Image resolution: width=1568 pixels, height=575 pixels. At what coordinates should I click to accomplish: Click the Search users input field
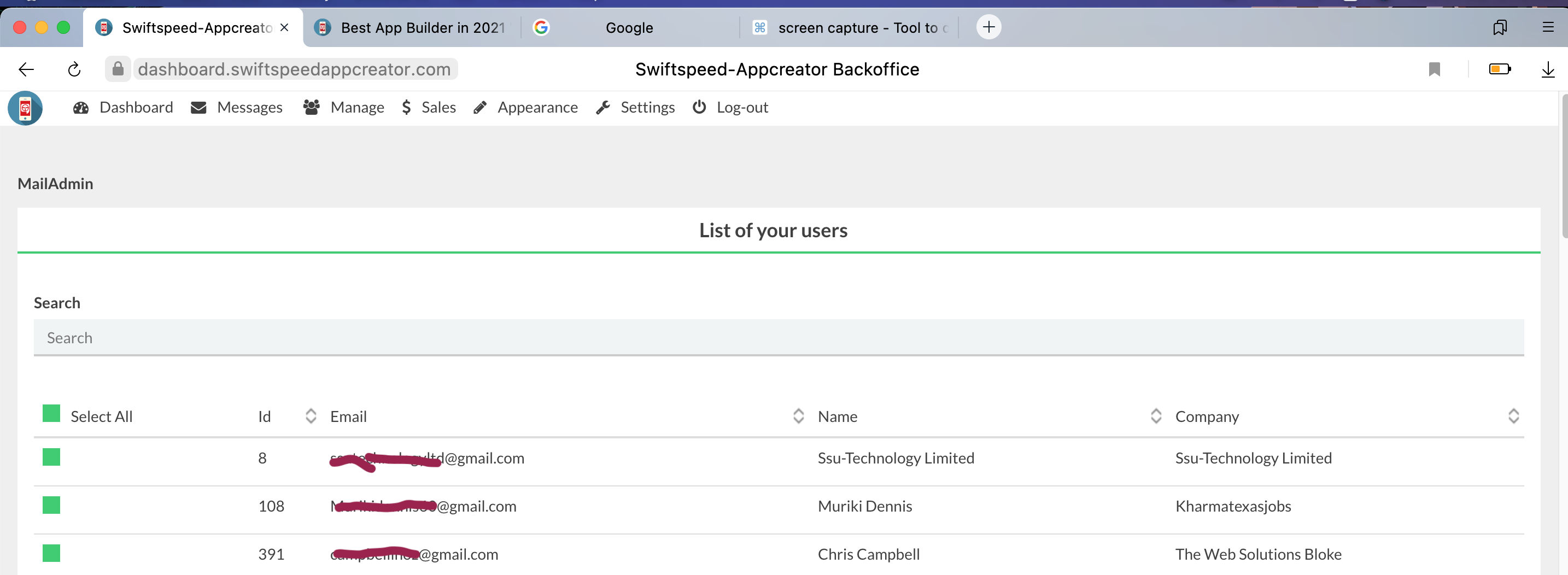[x=779, y=338]
